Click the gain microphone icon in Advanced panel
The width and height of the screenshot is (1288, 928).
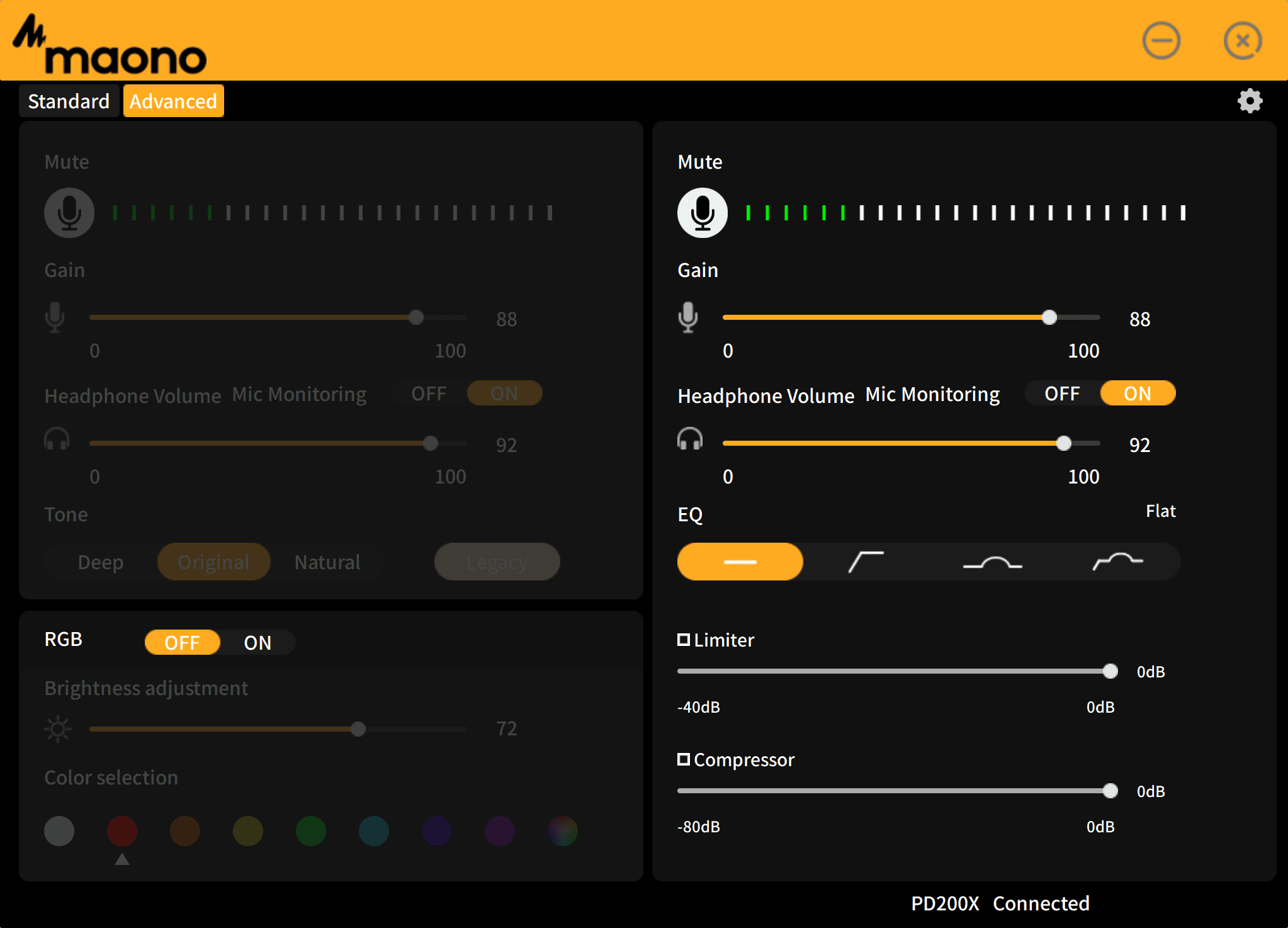(688, 317)
